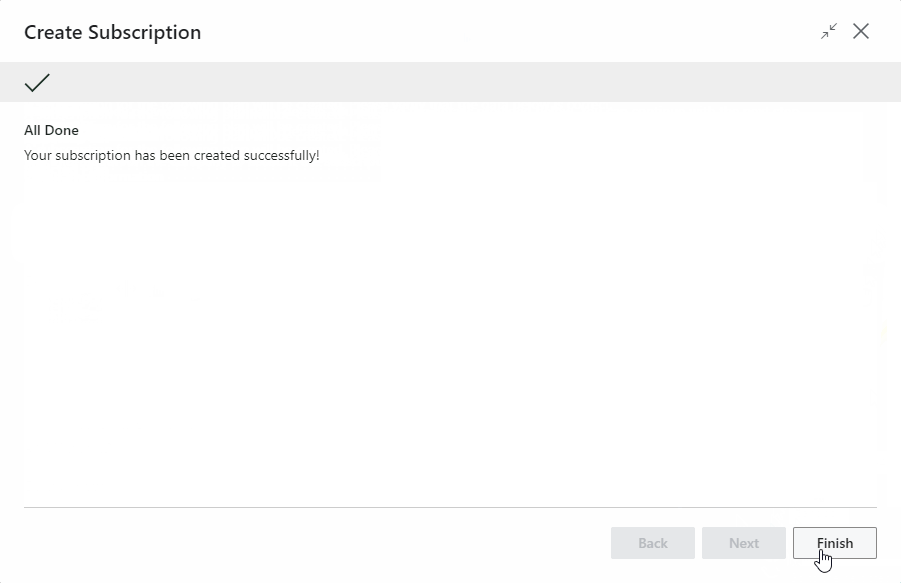
Task: Click the word "Subscription" in the title
Action: [144, 32]
